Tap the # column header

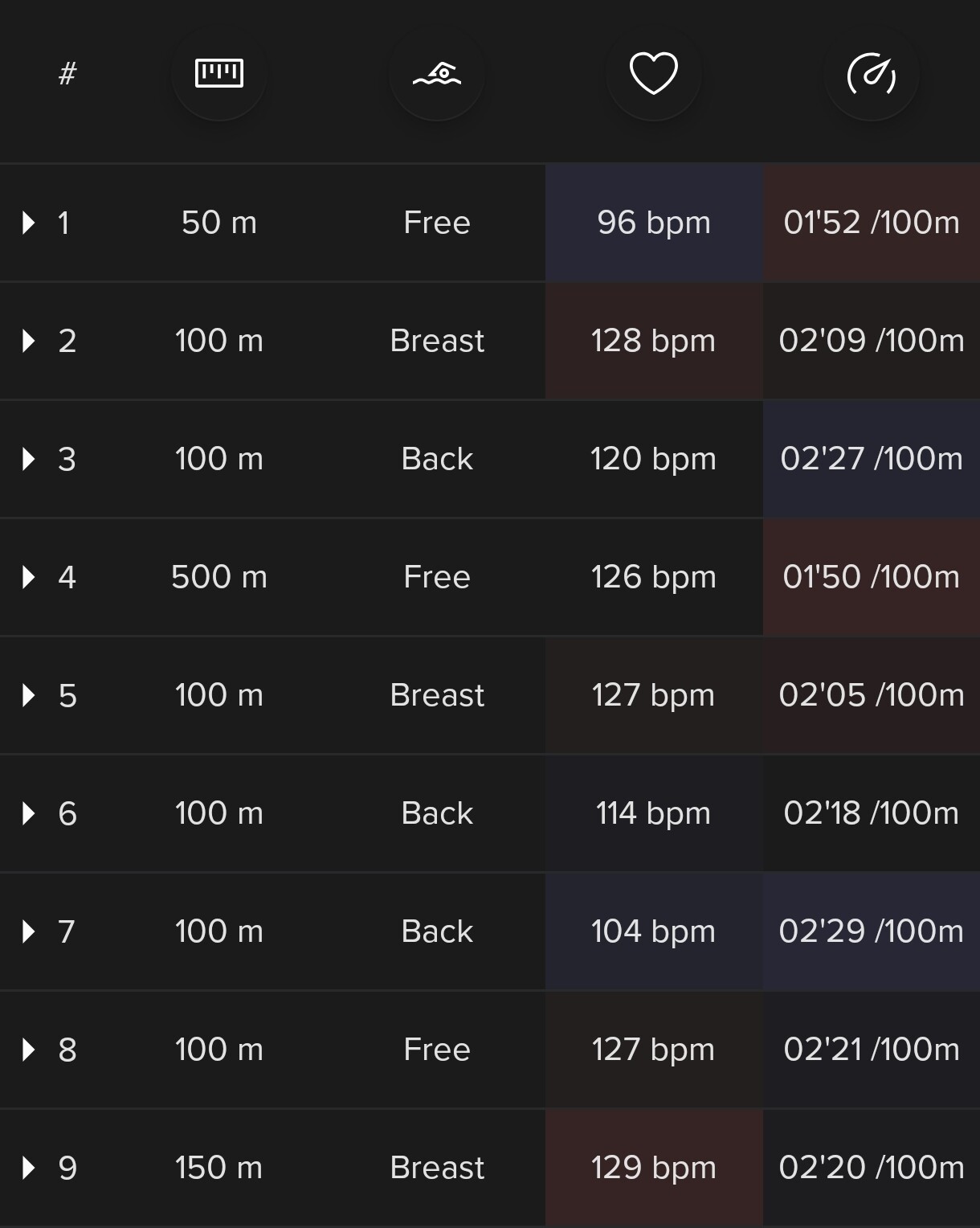pyautogui.click(x=67, y=73)
